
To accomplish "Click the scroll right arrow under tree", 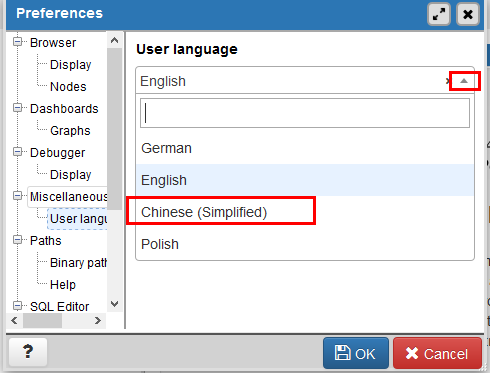I will point(98,321).
